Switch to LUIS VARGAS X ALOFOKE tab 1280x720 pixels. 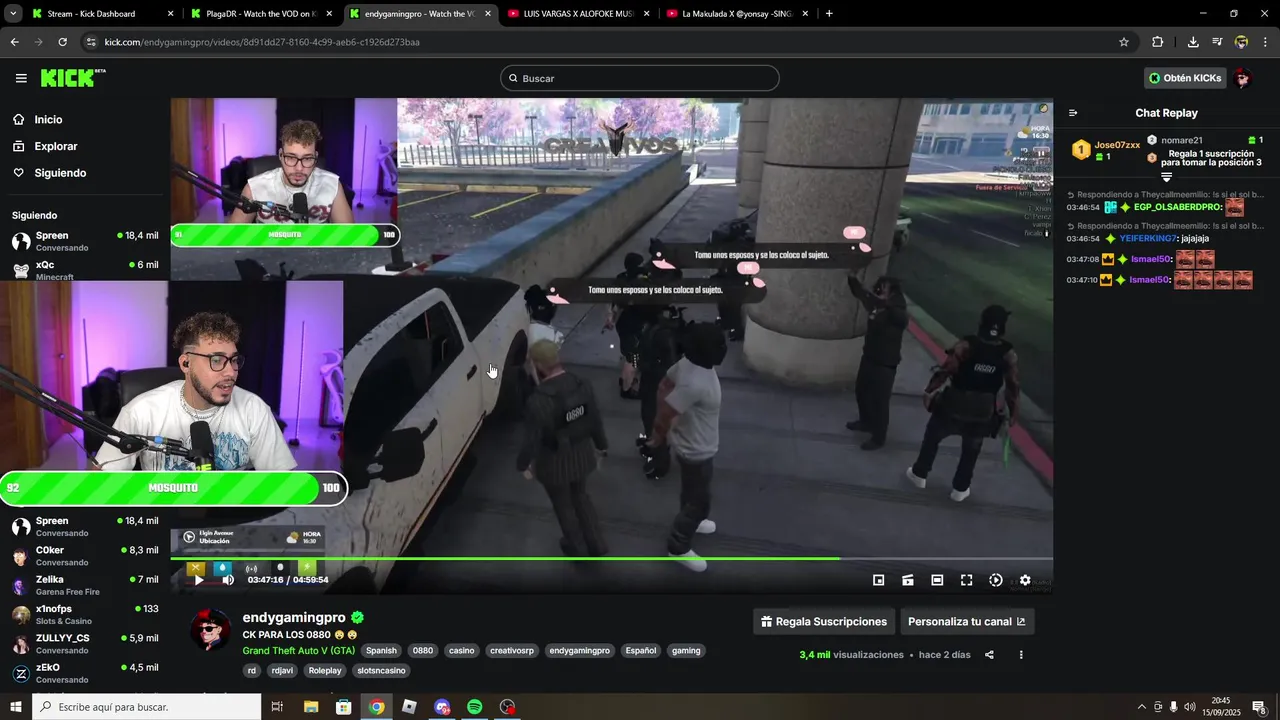[x=578, y=14]
